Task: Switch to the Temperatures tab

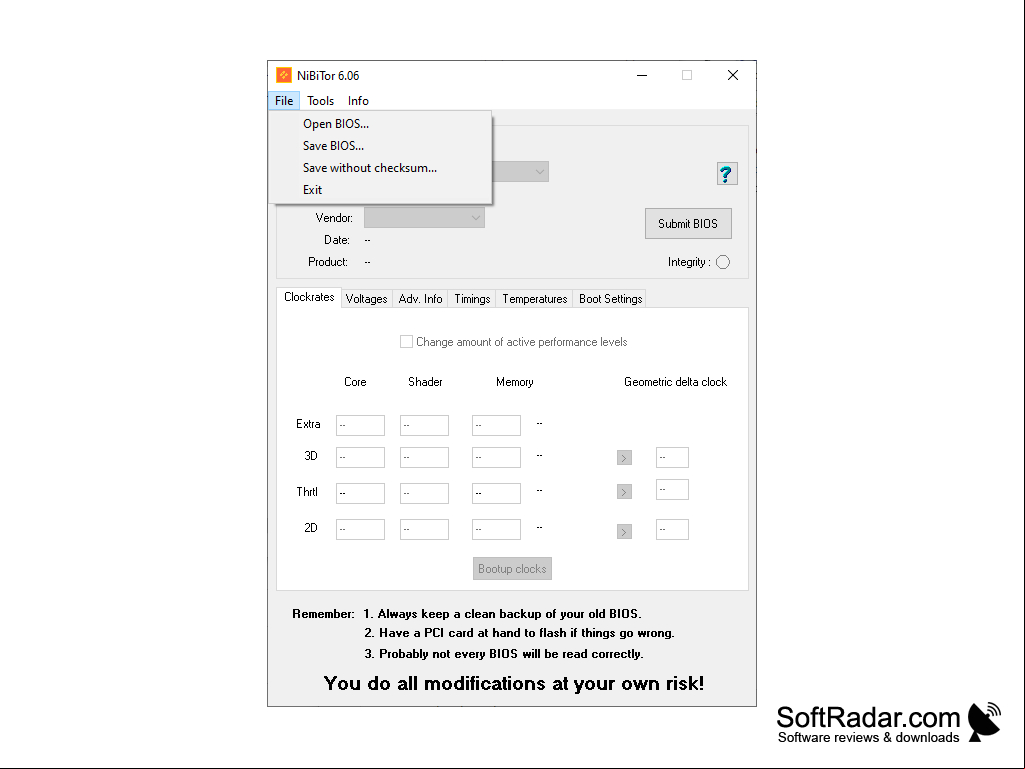Action: tap(535, 299)
